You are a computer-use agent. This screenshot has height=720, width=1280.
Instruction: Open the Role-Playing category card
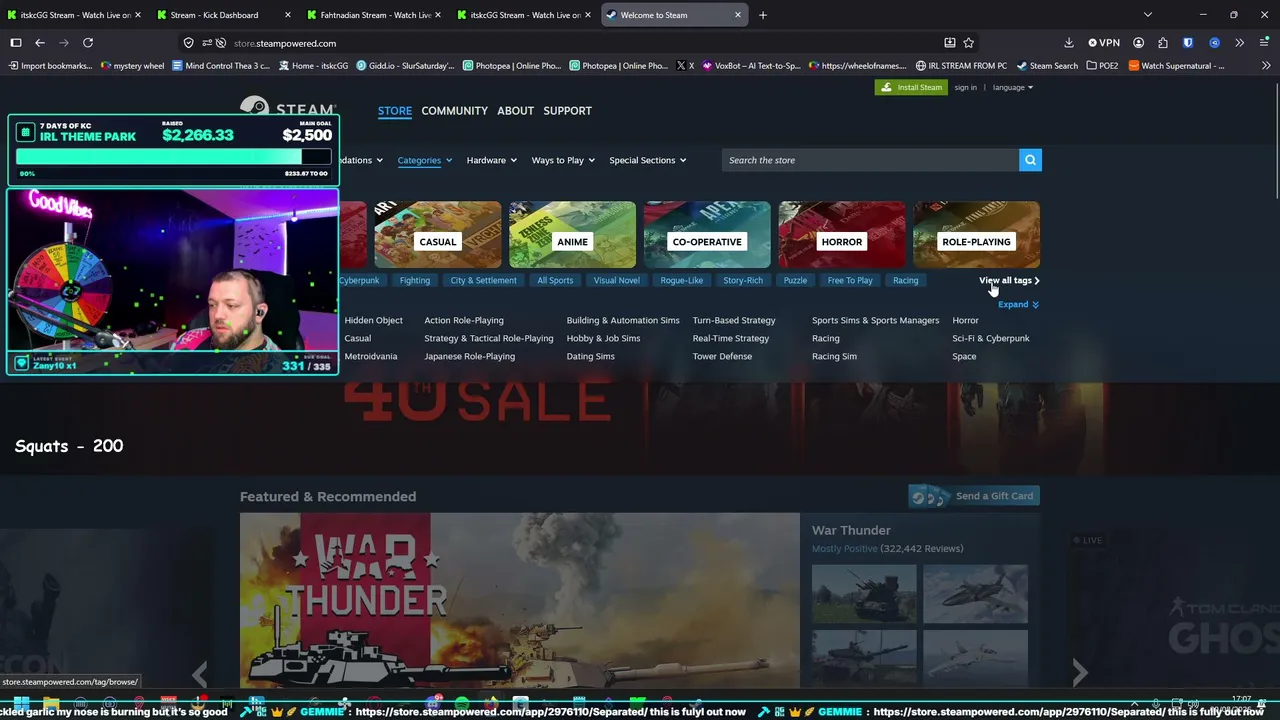click(976, 235)
